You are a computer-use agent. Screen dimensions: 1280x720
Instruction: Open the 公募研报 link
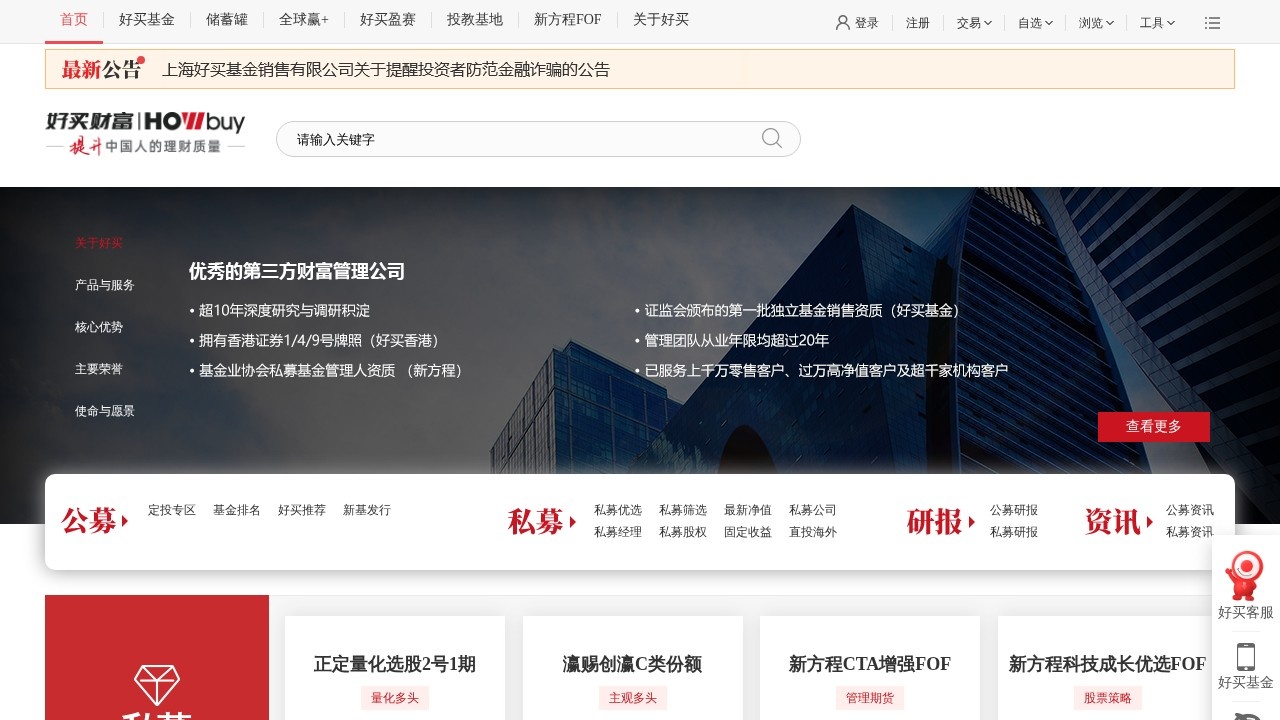(1014, 510)
